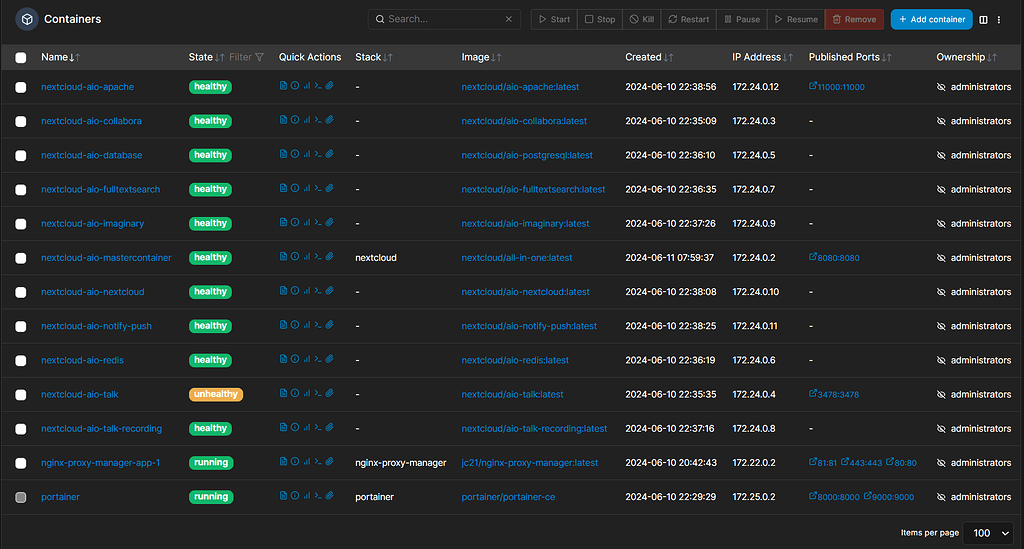Image resolution: width=1024 pixels, height=549 pixels.
Task: Open the State filter funnel
Action: (260, 57)
